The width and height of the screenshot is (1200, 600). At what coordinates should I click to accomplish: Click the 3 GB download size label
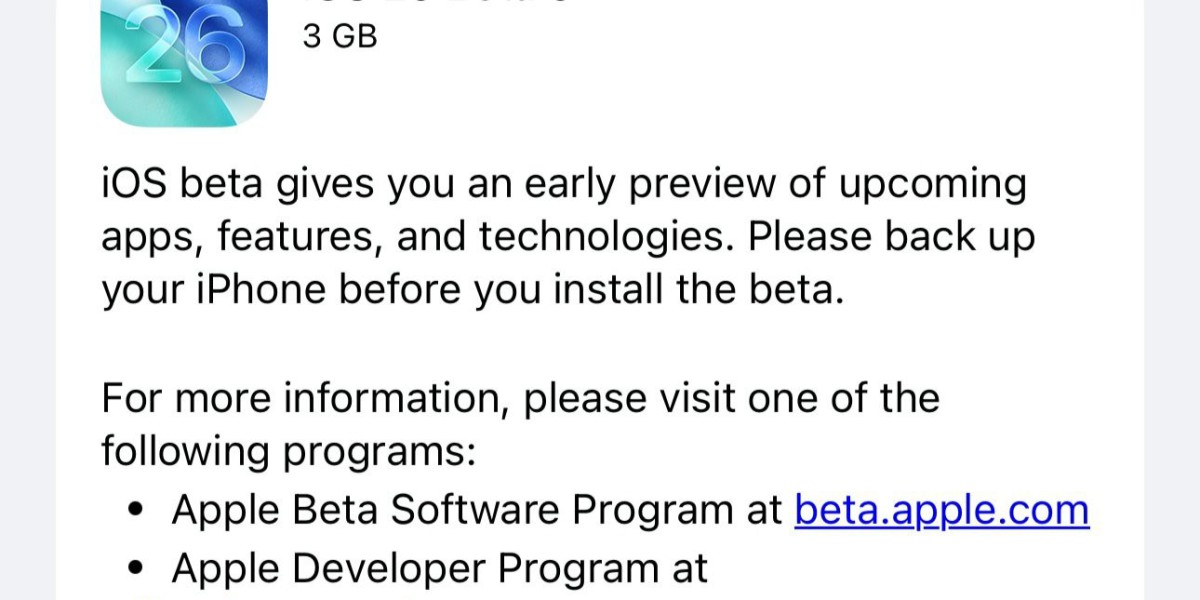[340, 37]
